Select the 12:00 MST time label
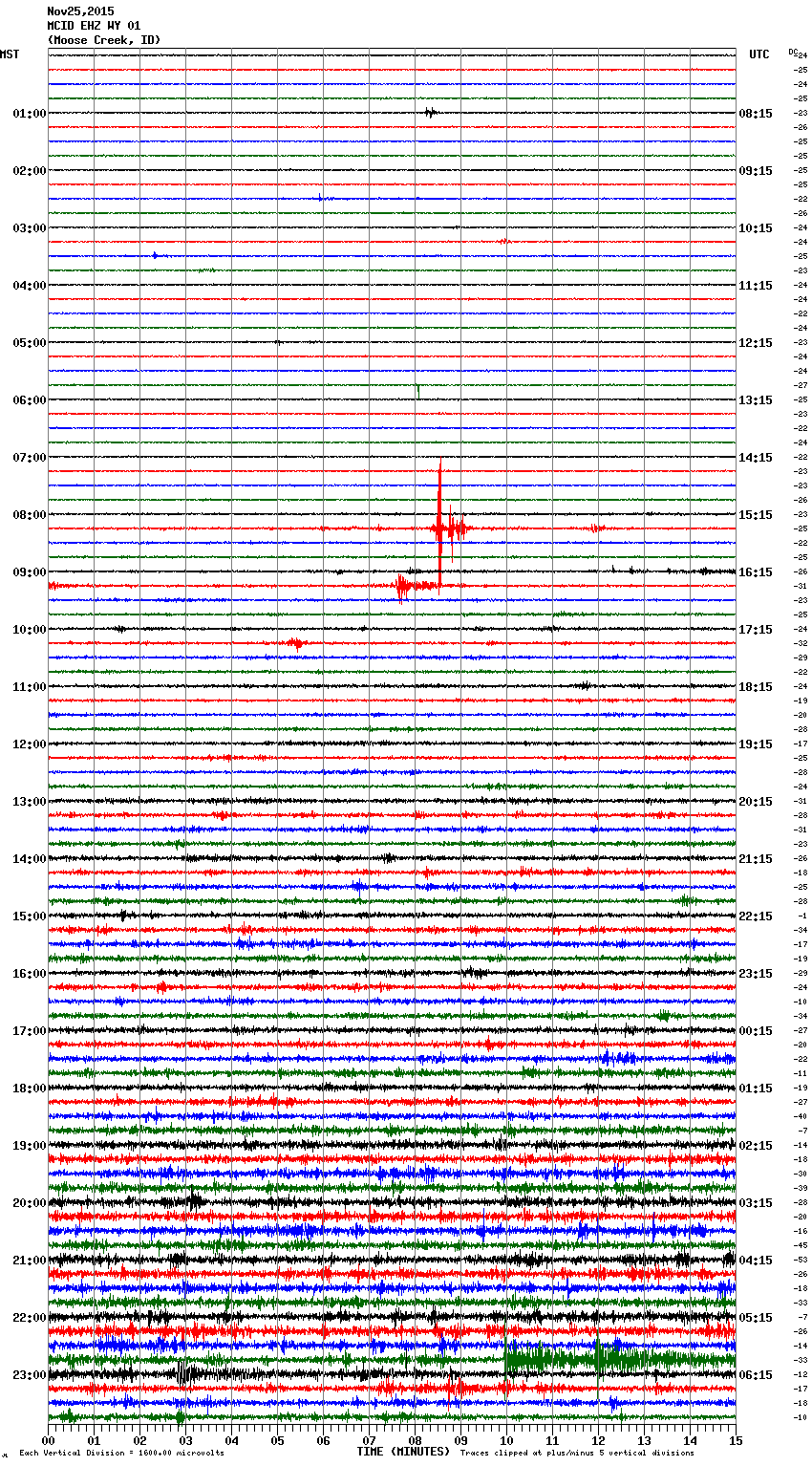This screenshot has width=812, height=1466. click(x=30, y=744)
